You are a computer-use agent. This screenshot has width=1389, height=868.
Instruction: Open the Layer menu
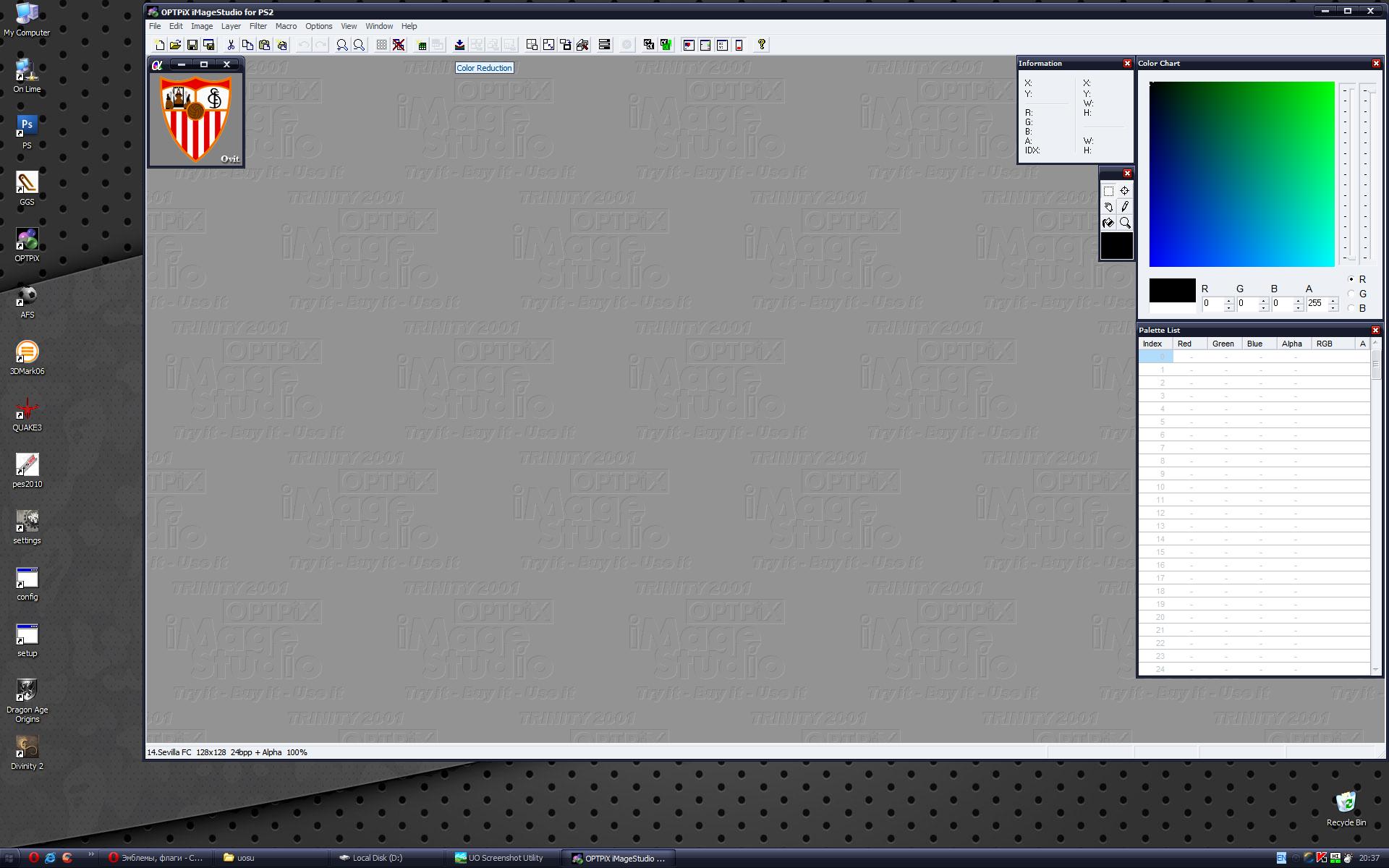point(231,26)
